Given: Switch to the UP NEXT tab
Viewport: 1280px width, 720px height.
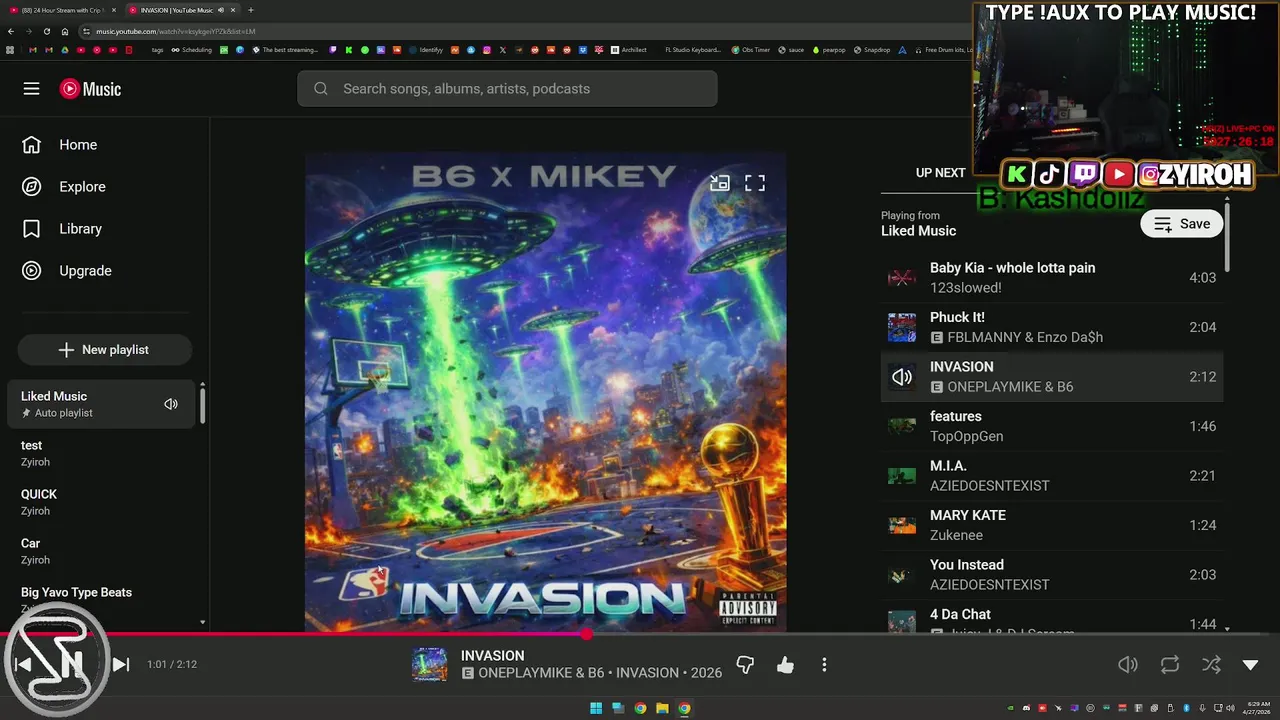Looking at the screenshot, I should click(940, 172).
